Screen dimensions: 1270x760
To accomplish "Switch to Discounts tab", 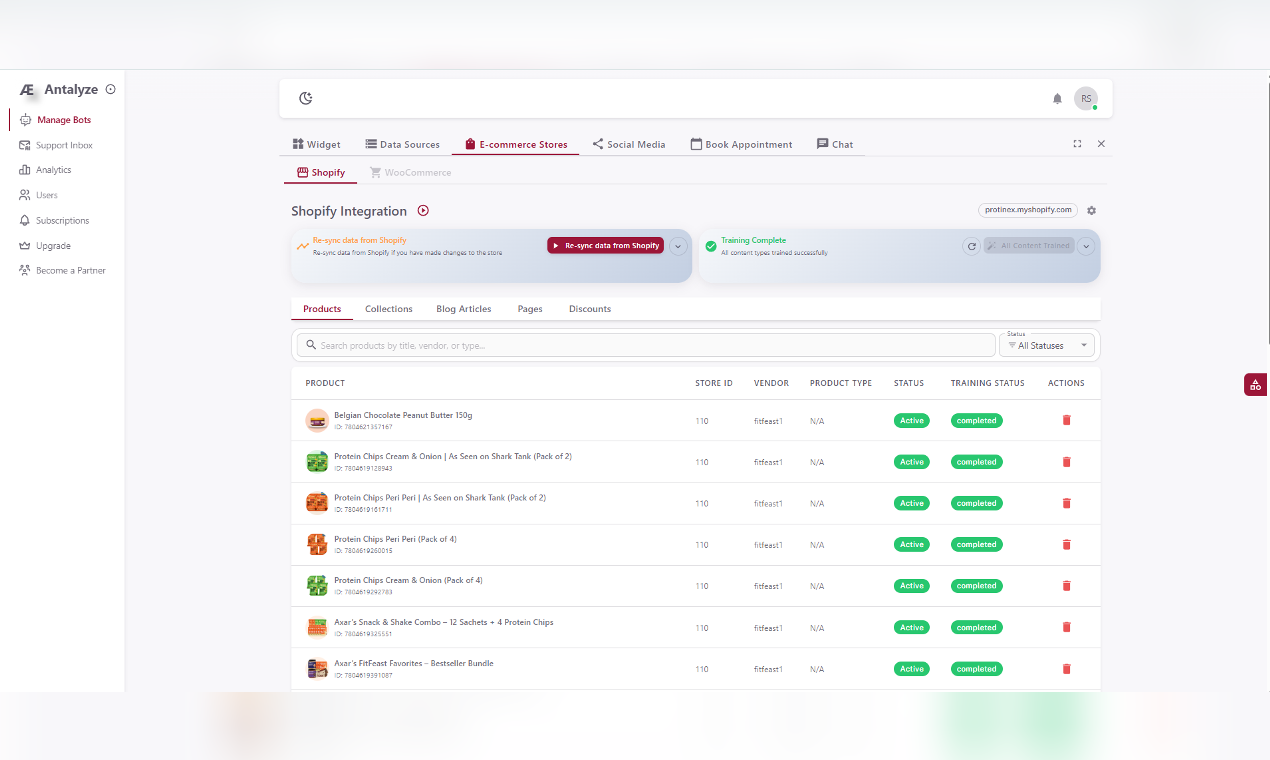I will (590, 309).
